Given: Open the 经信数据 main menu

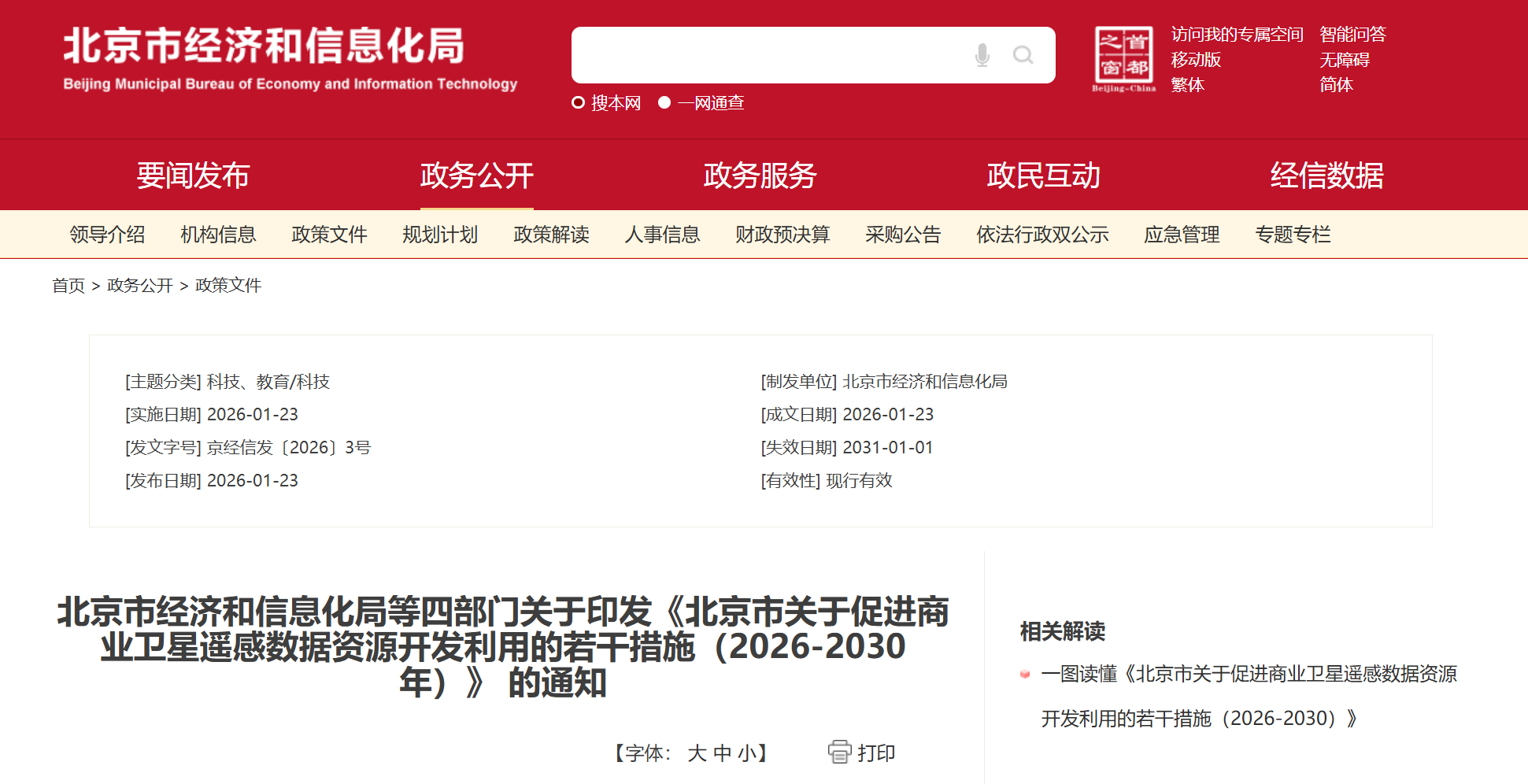Looking at the screenshot, I should pos(1326,176).
